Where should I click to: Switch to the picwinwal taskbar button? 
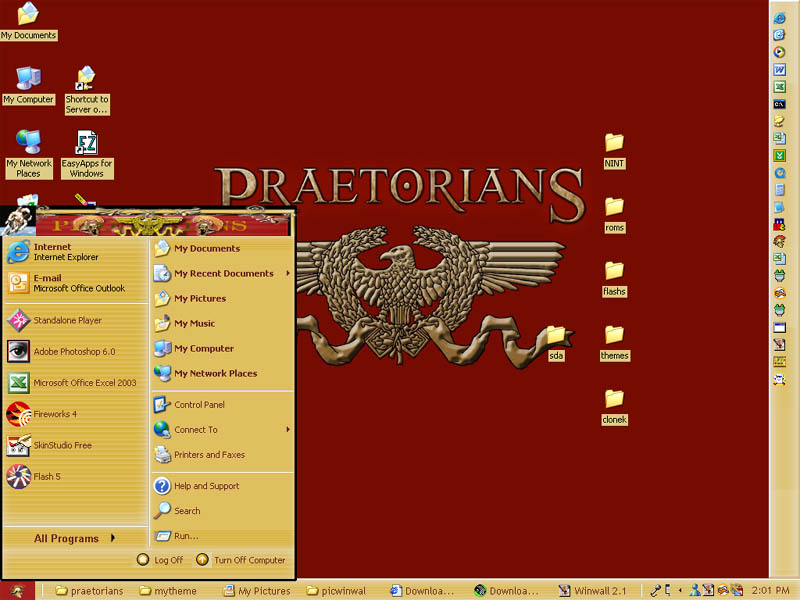336,591
